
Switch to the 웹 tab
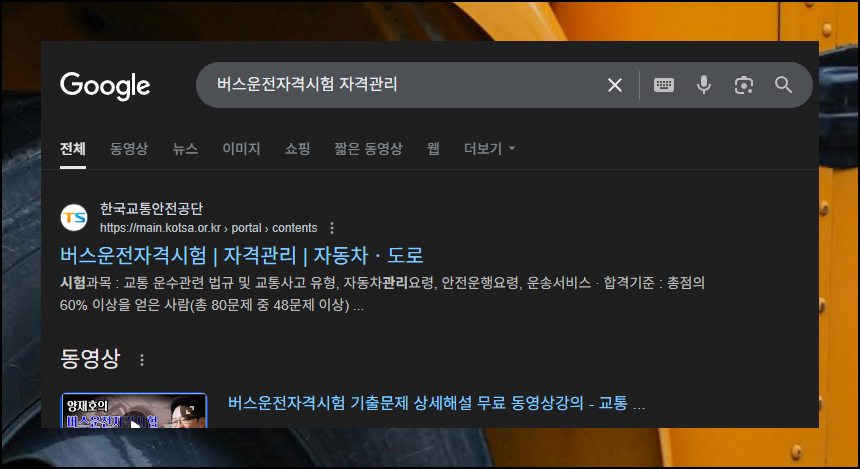click(x=433, y=149)
